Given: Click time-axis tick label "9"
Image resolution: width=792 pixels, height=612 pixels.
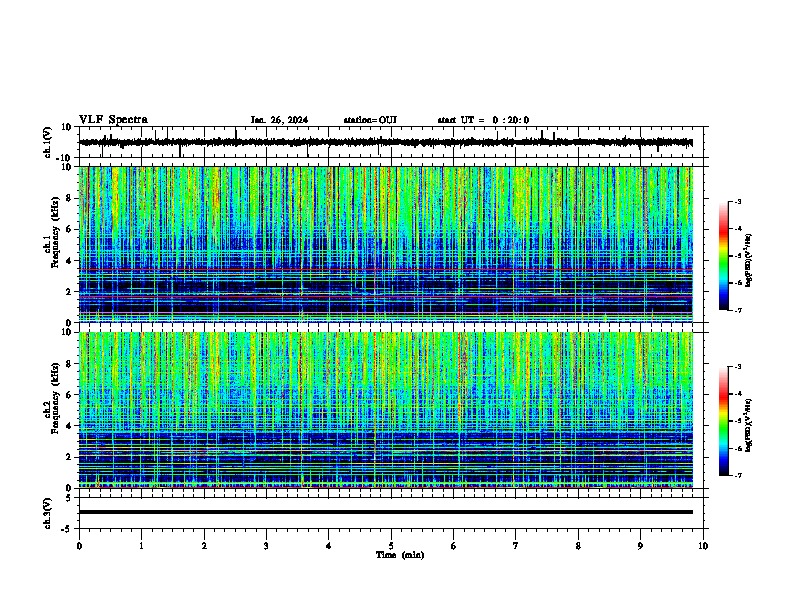Looking at the screenshot, I should pyautogui.click(x=640, y=546).
